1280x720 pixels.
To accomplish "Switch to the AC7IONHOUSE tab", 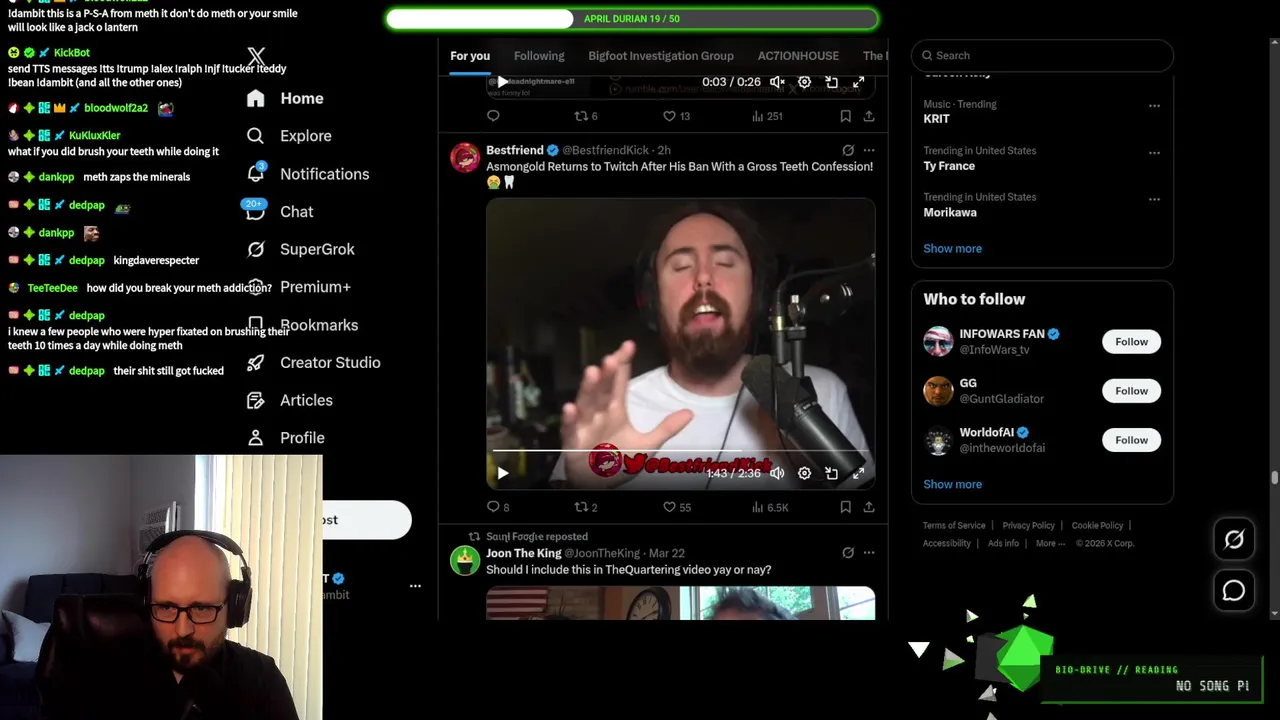I will (x=798, y=56).
